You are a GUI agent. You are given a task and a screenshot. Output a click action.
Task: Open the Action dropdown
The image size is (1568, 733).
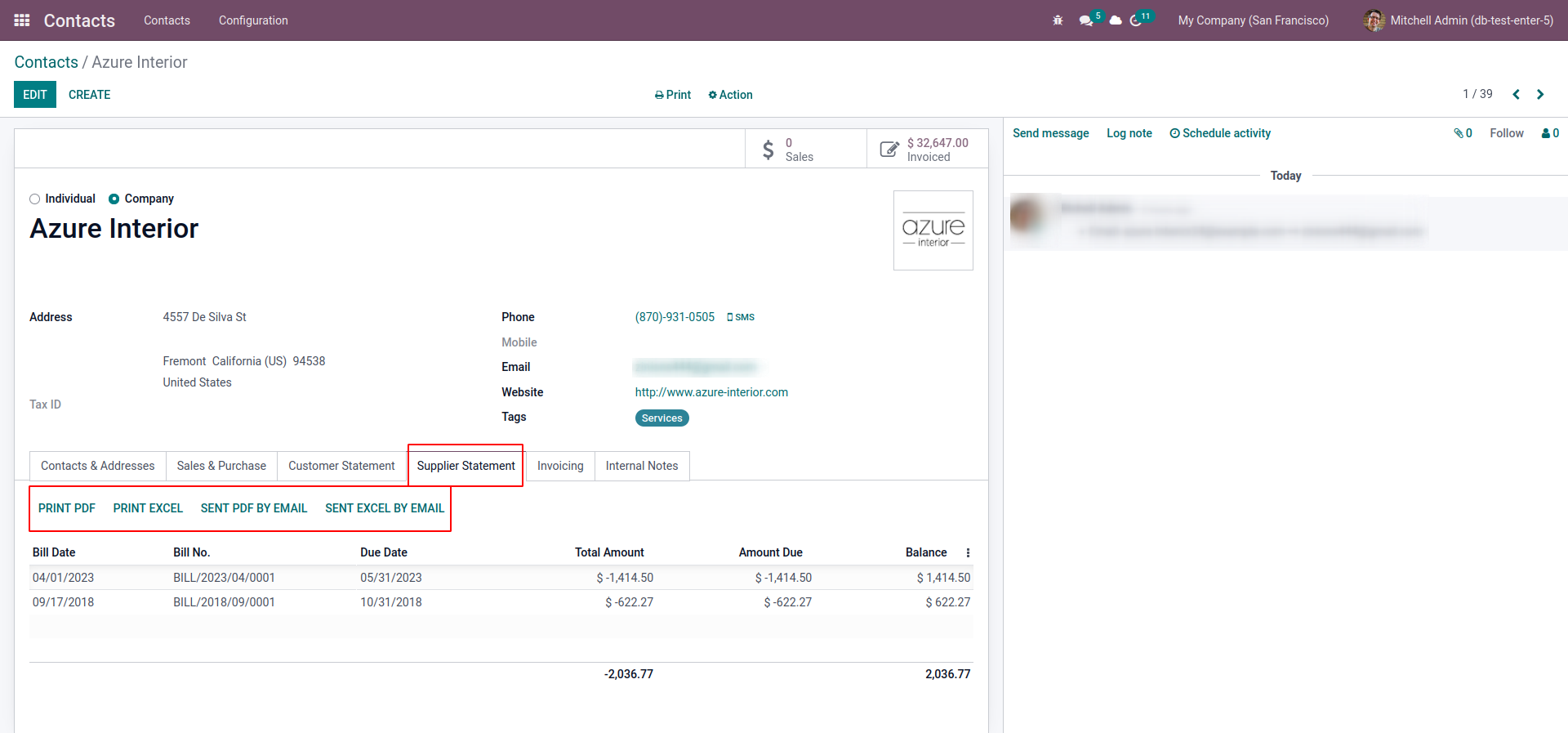(x=730, y=95)
